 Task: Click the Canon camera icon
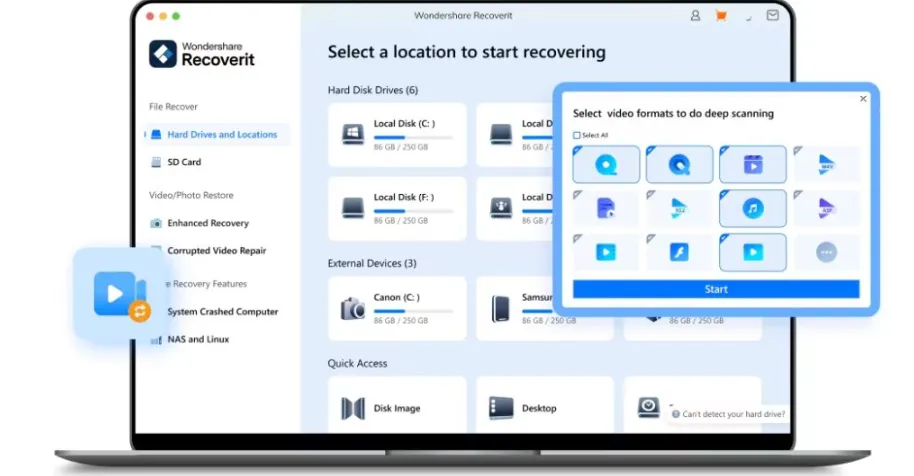(353, 309)
